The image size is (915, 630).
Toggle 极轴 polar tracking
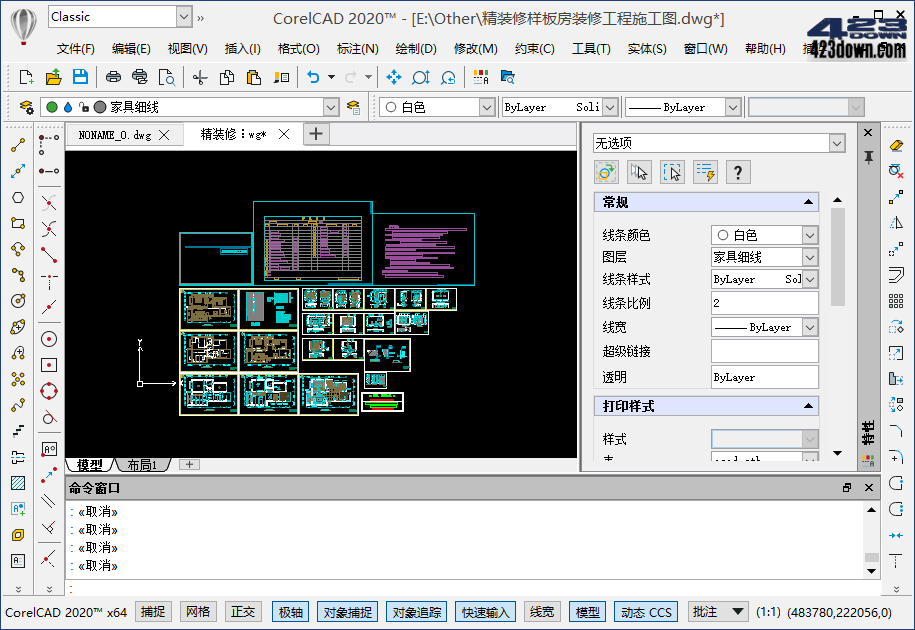pyautogui.click(x=290, y=611)
